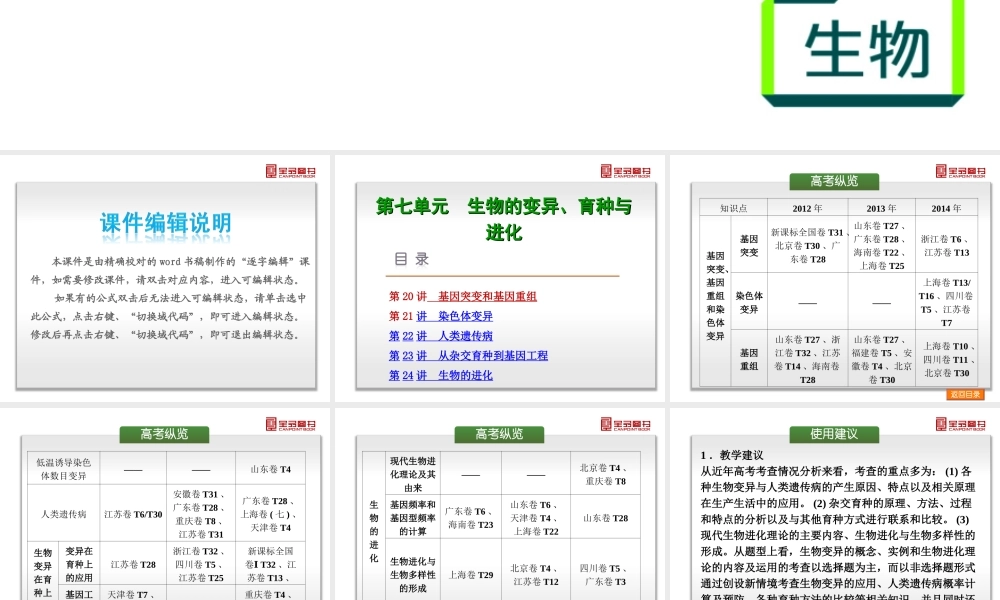Click the 新课标全国卷 T31 cell
Image resolution: width=1000 pixels, height=600 pixels.
(x=807, y=245)
